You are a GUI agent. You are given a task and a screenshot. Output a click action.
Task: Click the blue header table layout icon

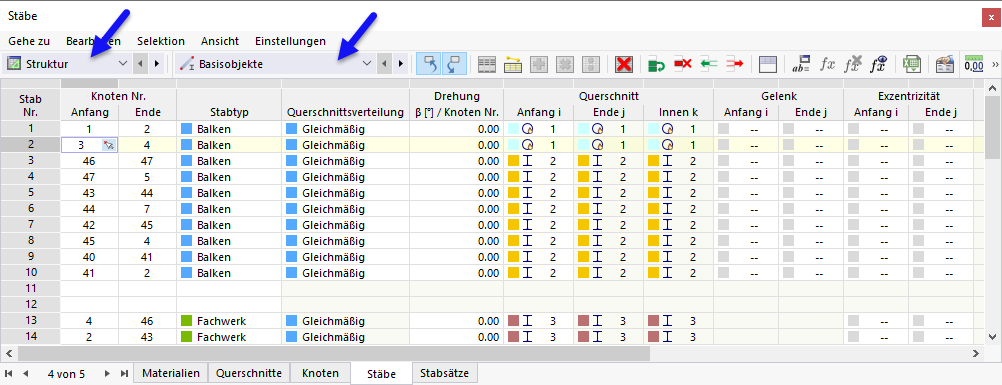[x=767, y=64]
